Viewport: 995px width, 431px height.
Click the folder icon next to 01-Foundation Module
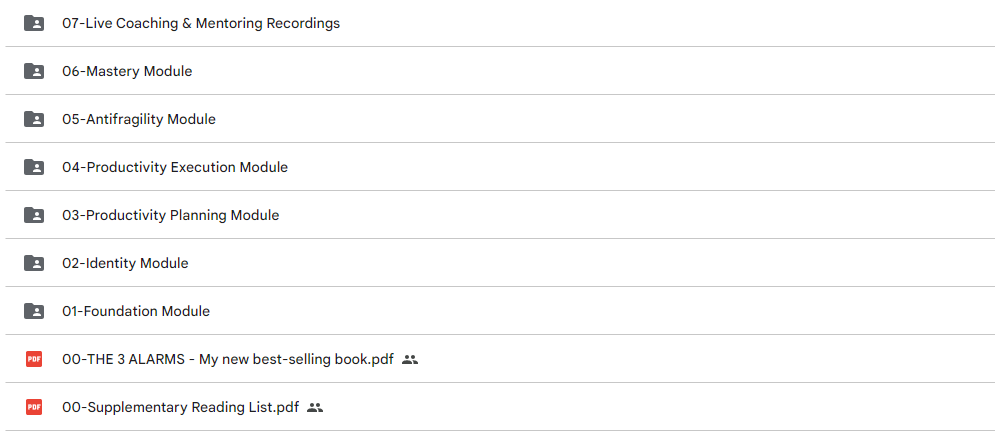pos(34,311)
